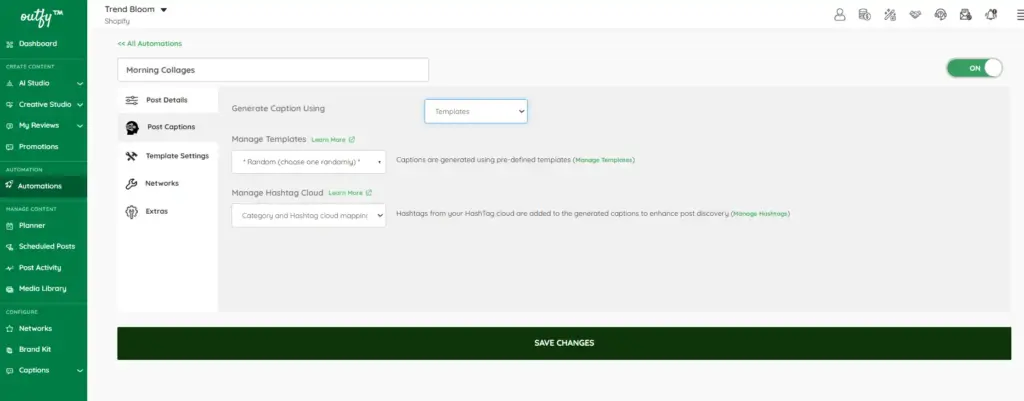
Task: Open the user profile icon
Action: click(x=840, y=14)
